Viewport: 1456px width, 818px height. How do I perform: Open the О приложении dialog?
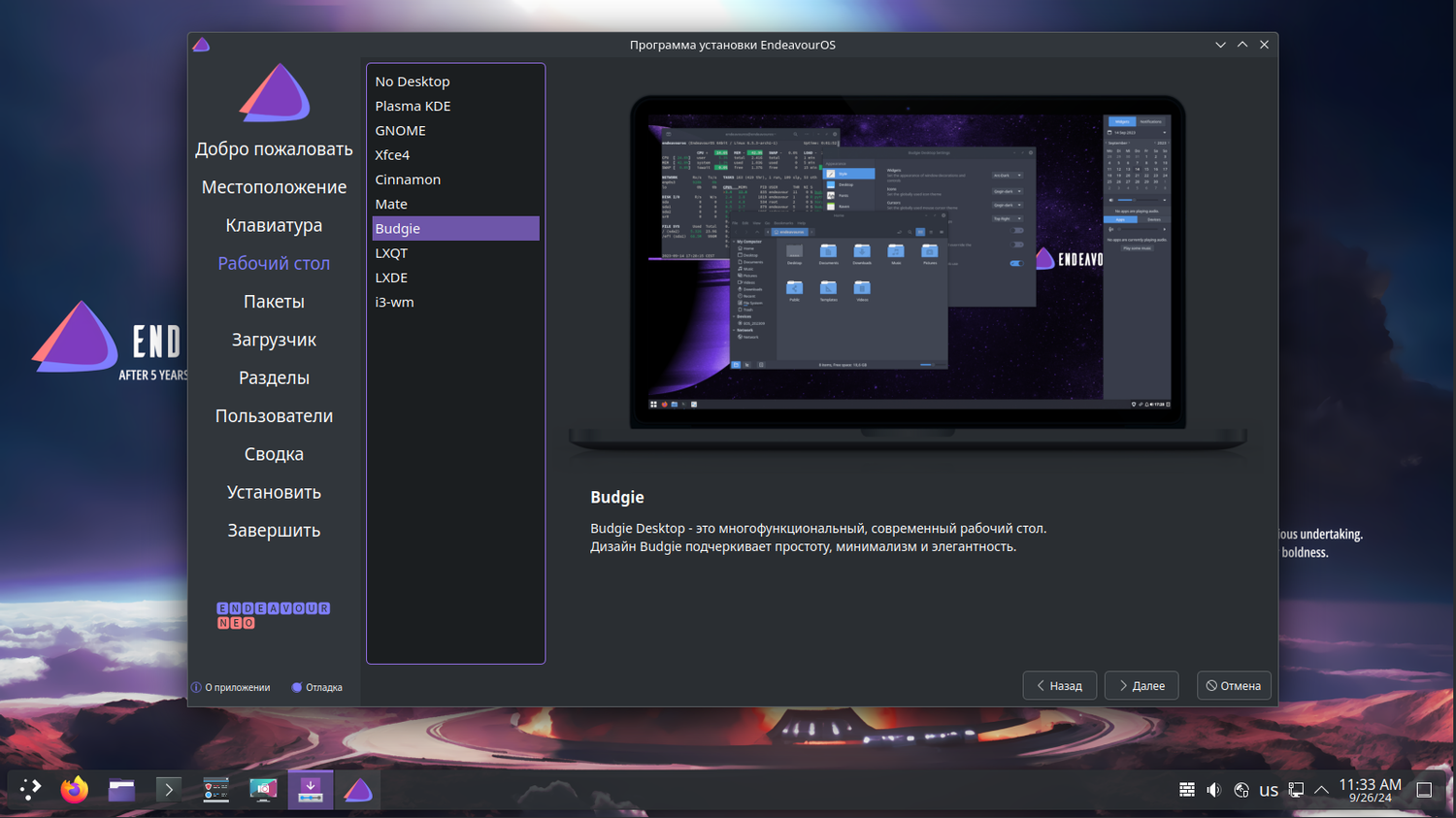[x=231, y=687]
